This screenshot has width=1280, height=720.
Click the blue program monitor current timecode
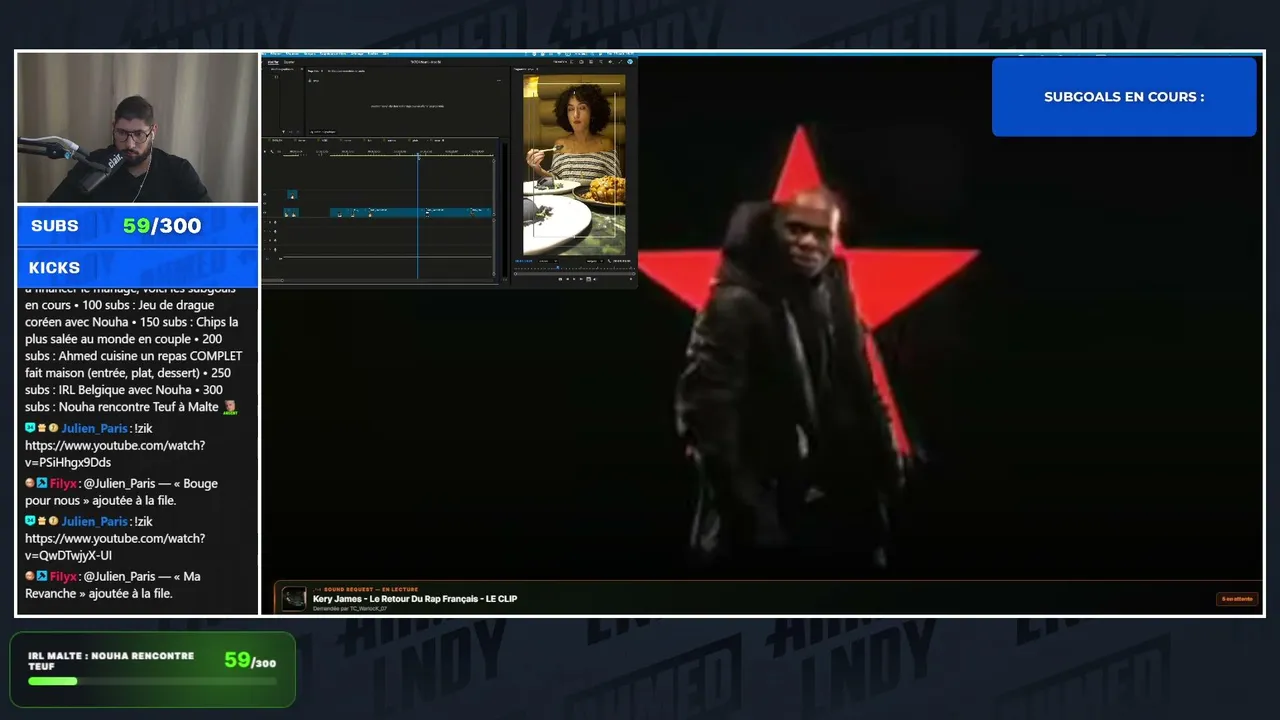coord(525,261)
